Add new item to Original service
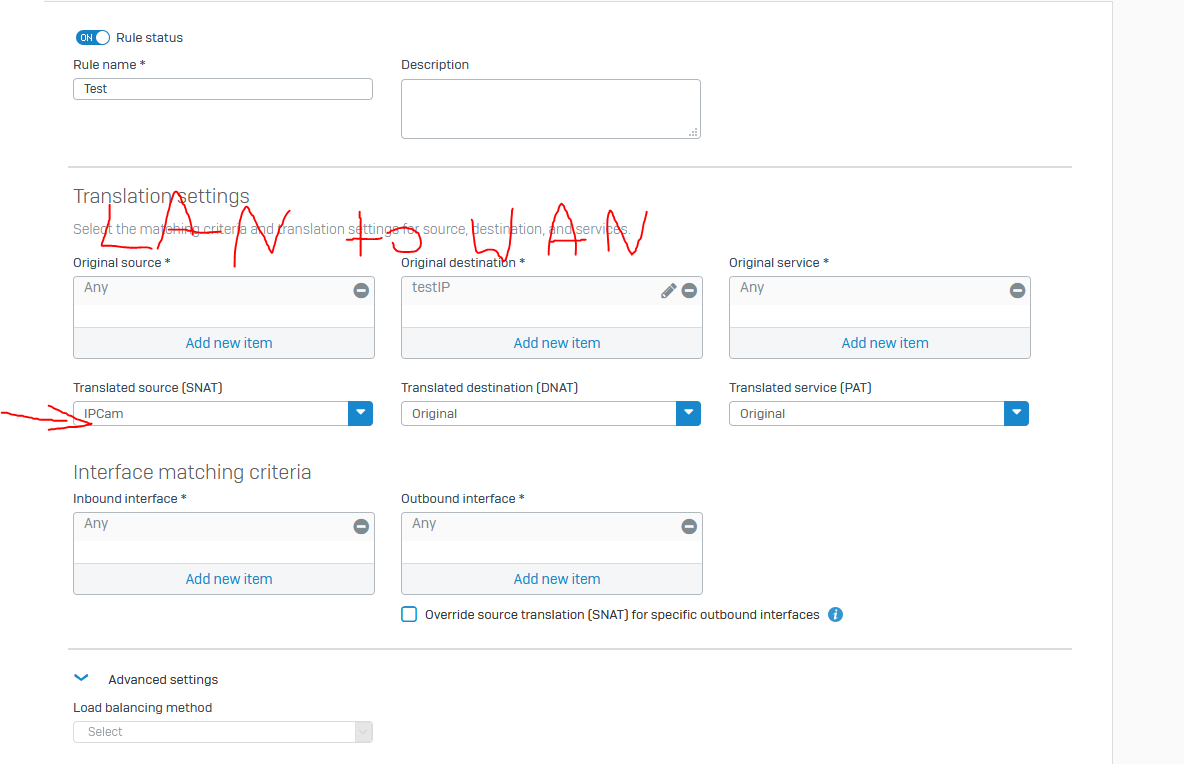The width and height of the screenshot is (1184, 764). pyautogui.click(x=885, y=343)
